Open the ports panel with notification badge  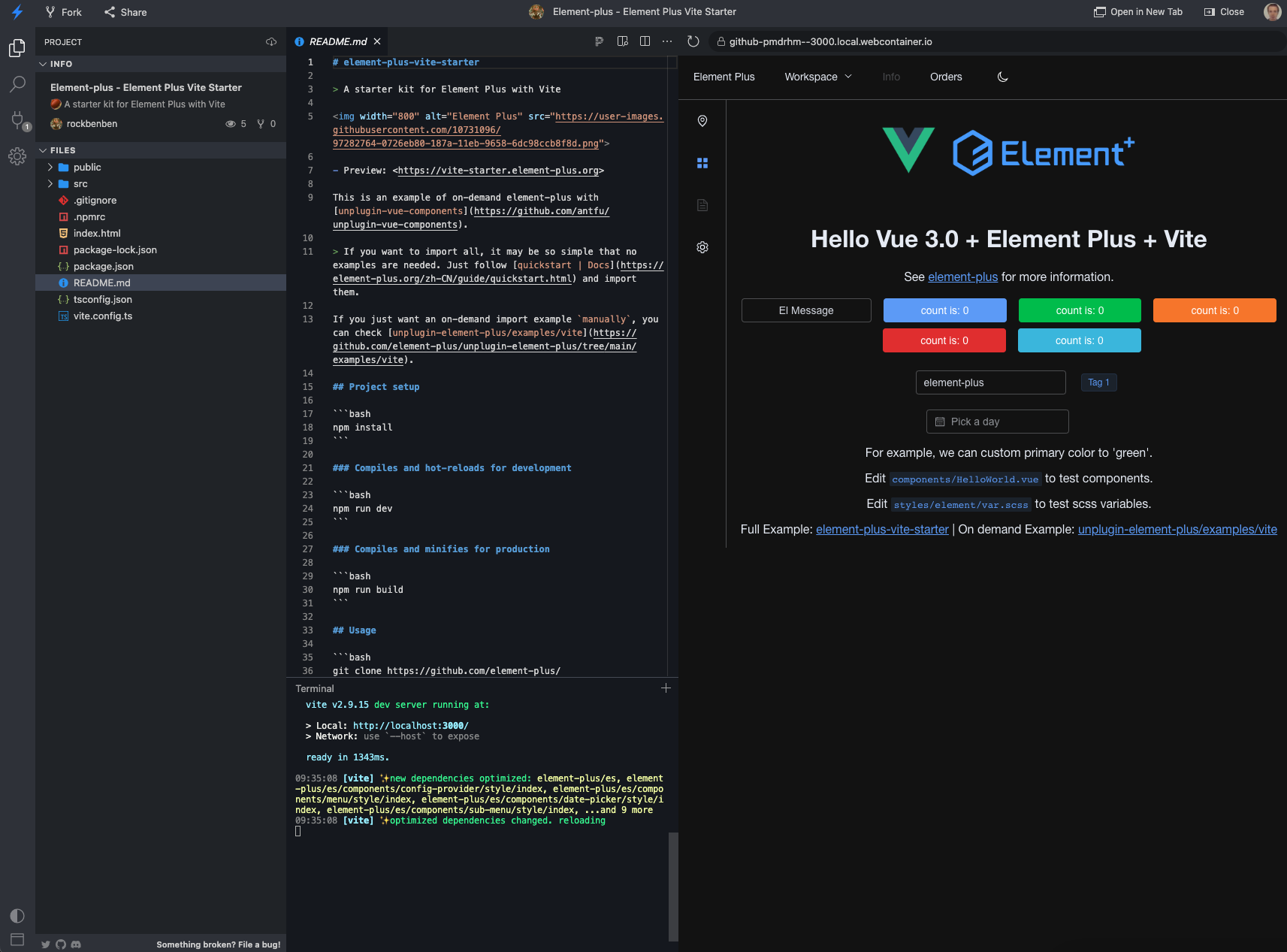(x=17, y=120)
